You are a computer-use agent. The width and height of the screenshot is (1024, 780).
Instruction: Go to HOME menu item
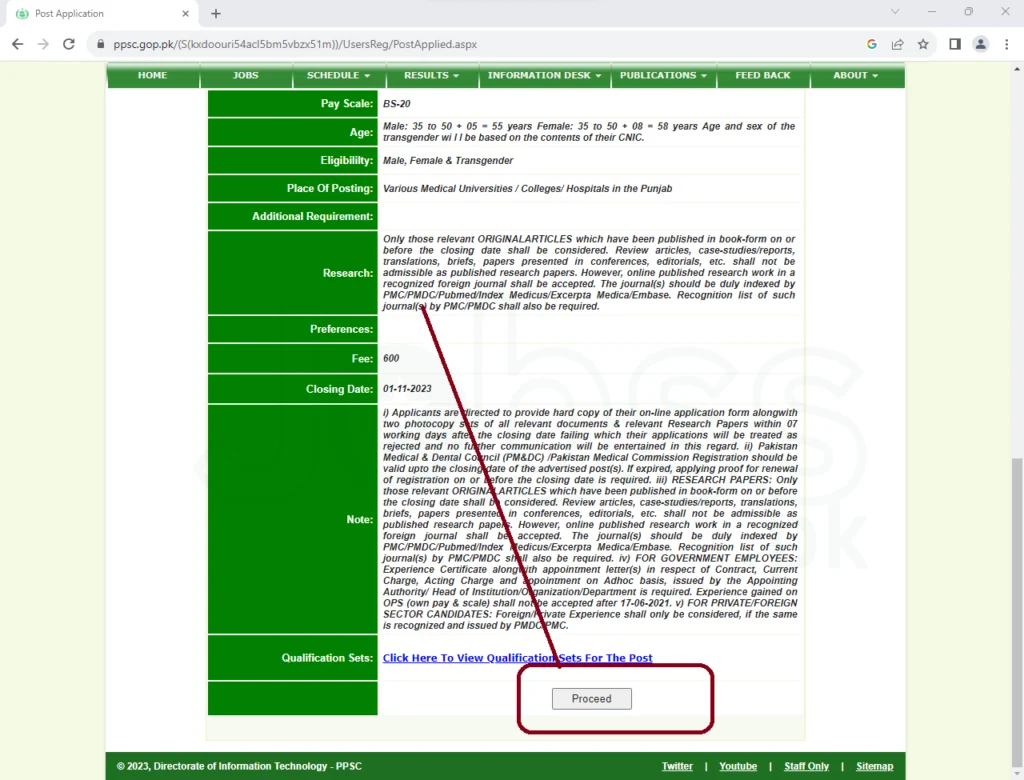[x=152, y=75]
